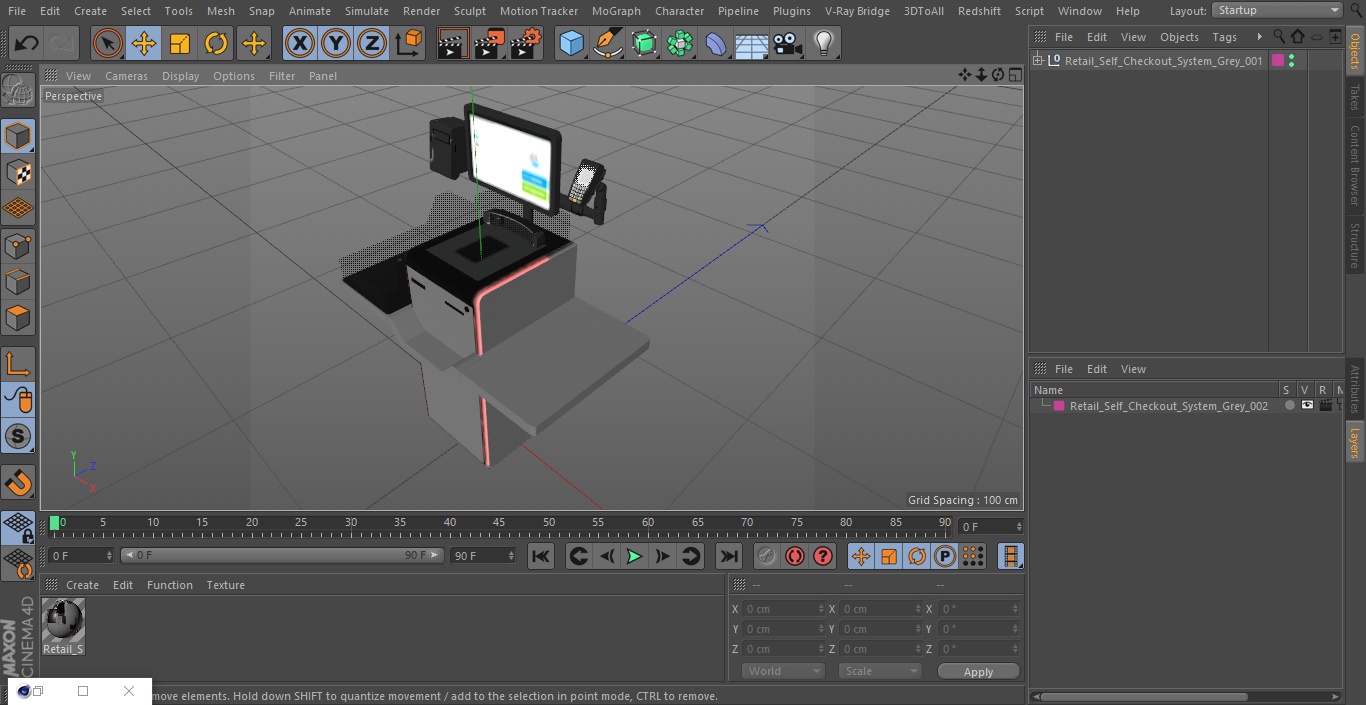Switch coordinate system icon
Image resolution: width=1366 pixels, height=705 pixels.
[409, 44]
